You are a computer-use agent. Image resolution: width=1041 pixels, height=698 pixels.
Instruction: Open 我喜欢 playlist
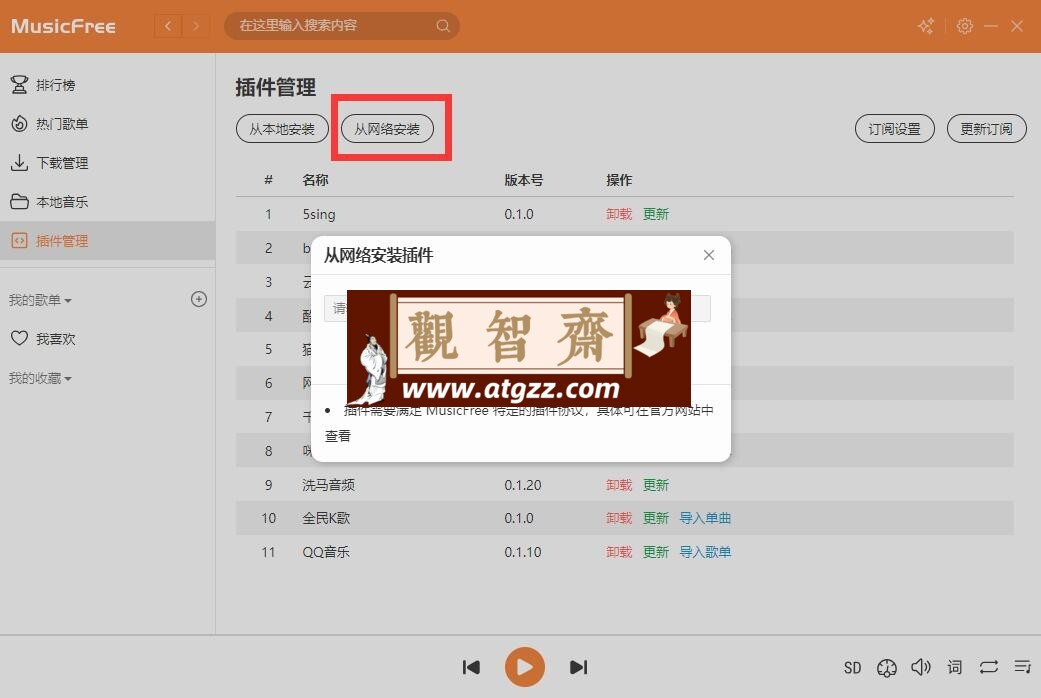tap(108, 339)
